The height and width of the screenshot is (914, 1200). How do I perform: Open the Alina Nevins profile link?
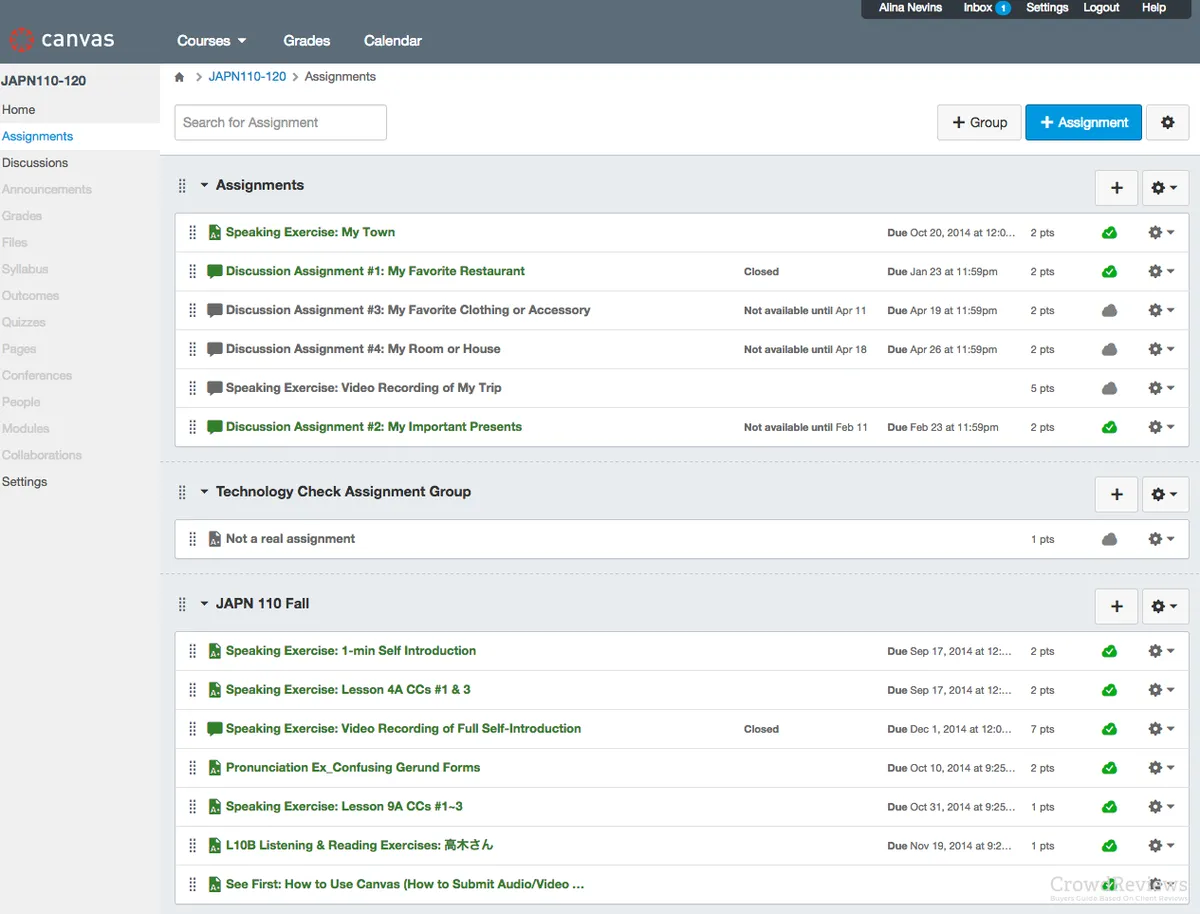point(910,8)
